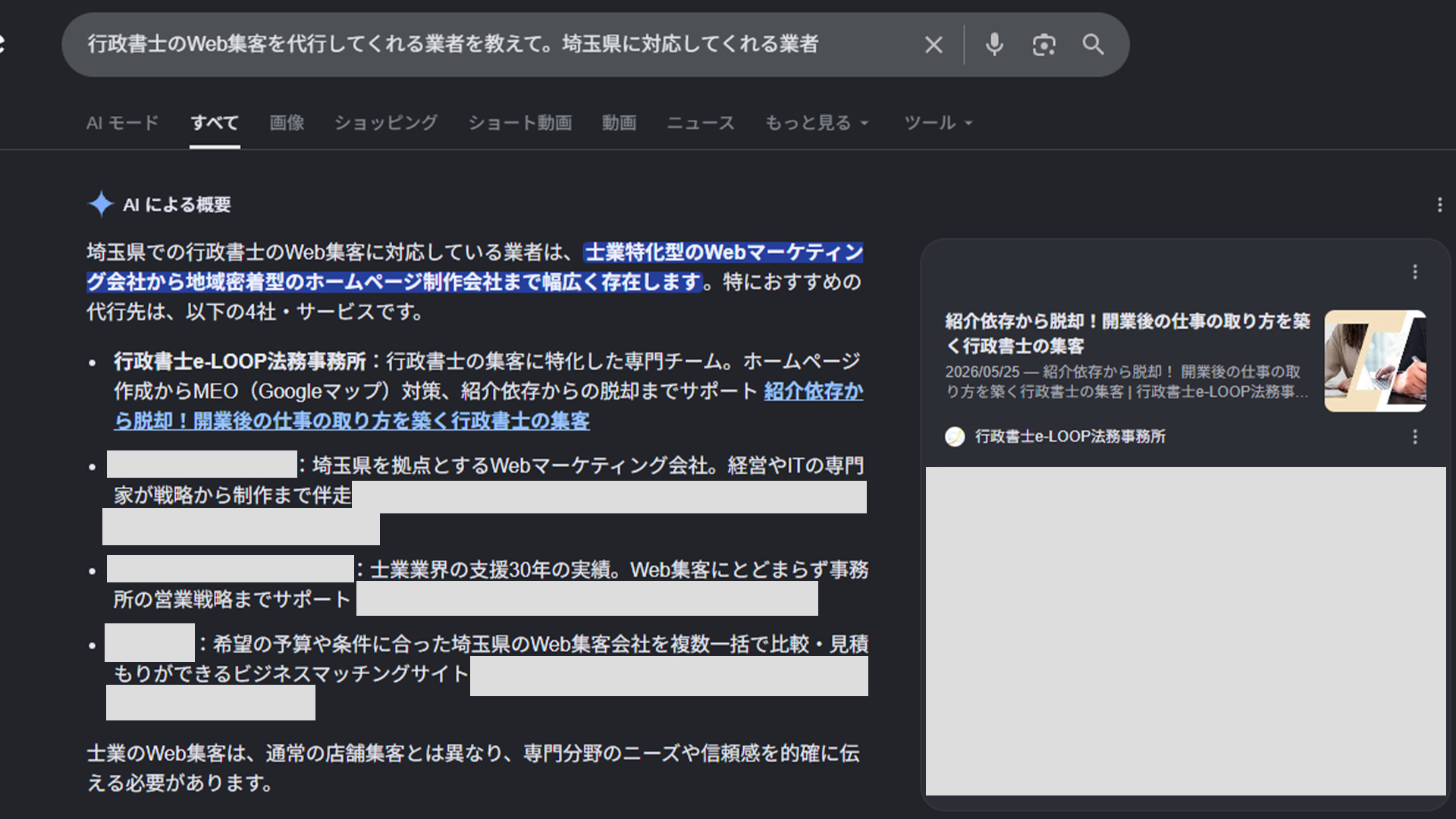Follow the 紹介依存から脱却 inline link

[x=352, y=421]
